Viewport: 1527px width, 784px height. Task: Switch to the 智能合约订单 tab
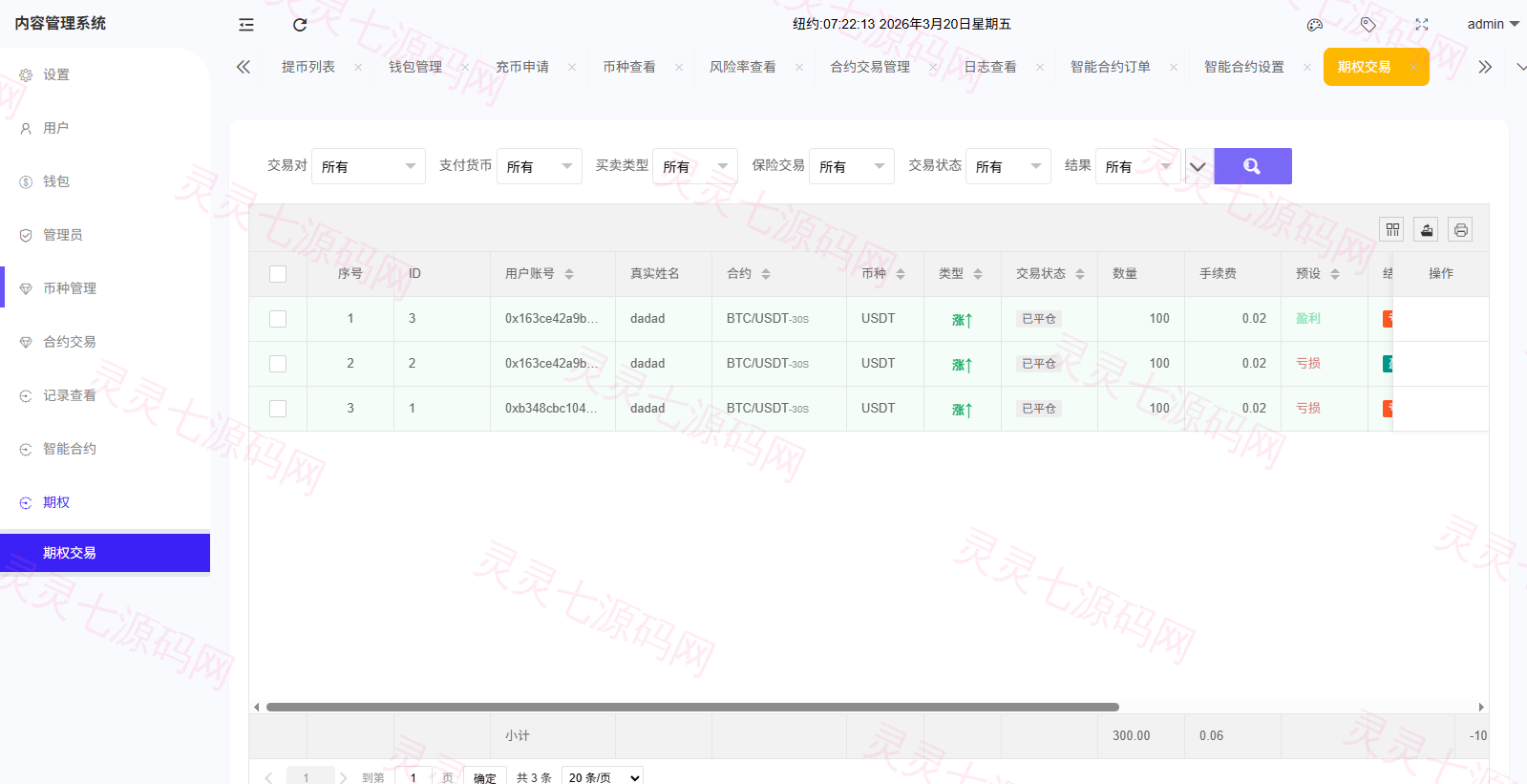(1111, 67)
